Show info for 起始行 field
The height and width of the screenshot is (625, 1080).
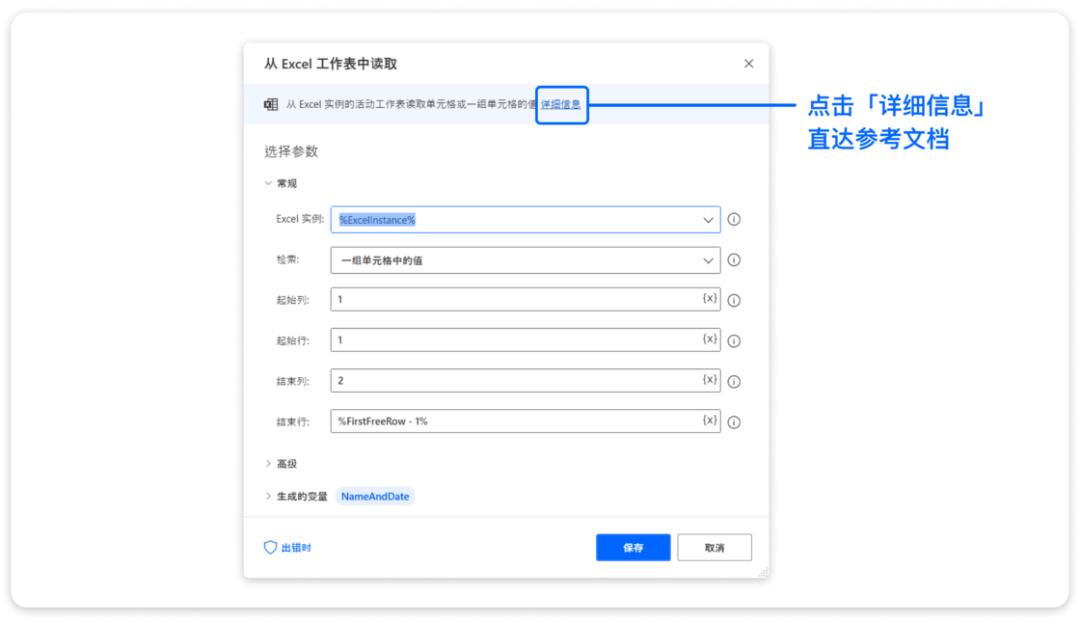(x=734, y=341)
